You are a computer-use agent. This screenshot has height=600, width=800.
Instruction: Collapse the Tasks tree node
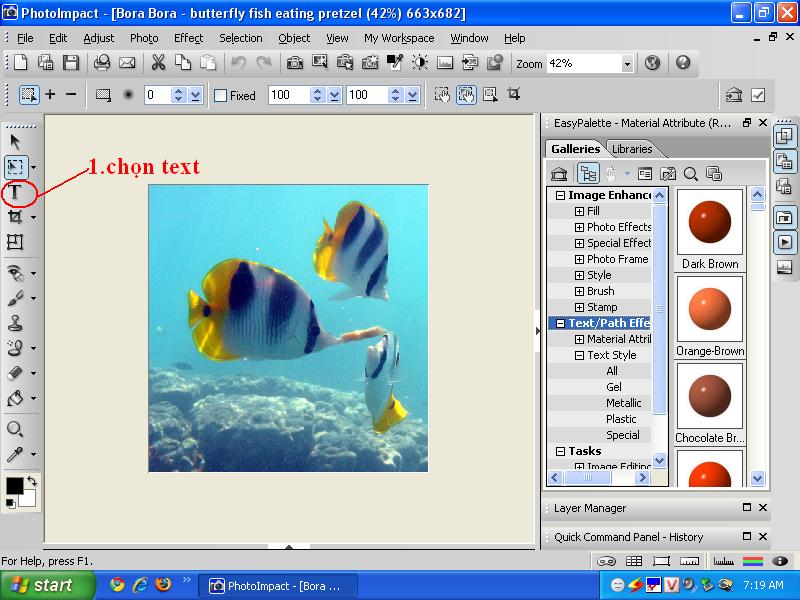[560, 452]
